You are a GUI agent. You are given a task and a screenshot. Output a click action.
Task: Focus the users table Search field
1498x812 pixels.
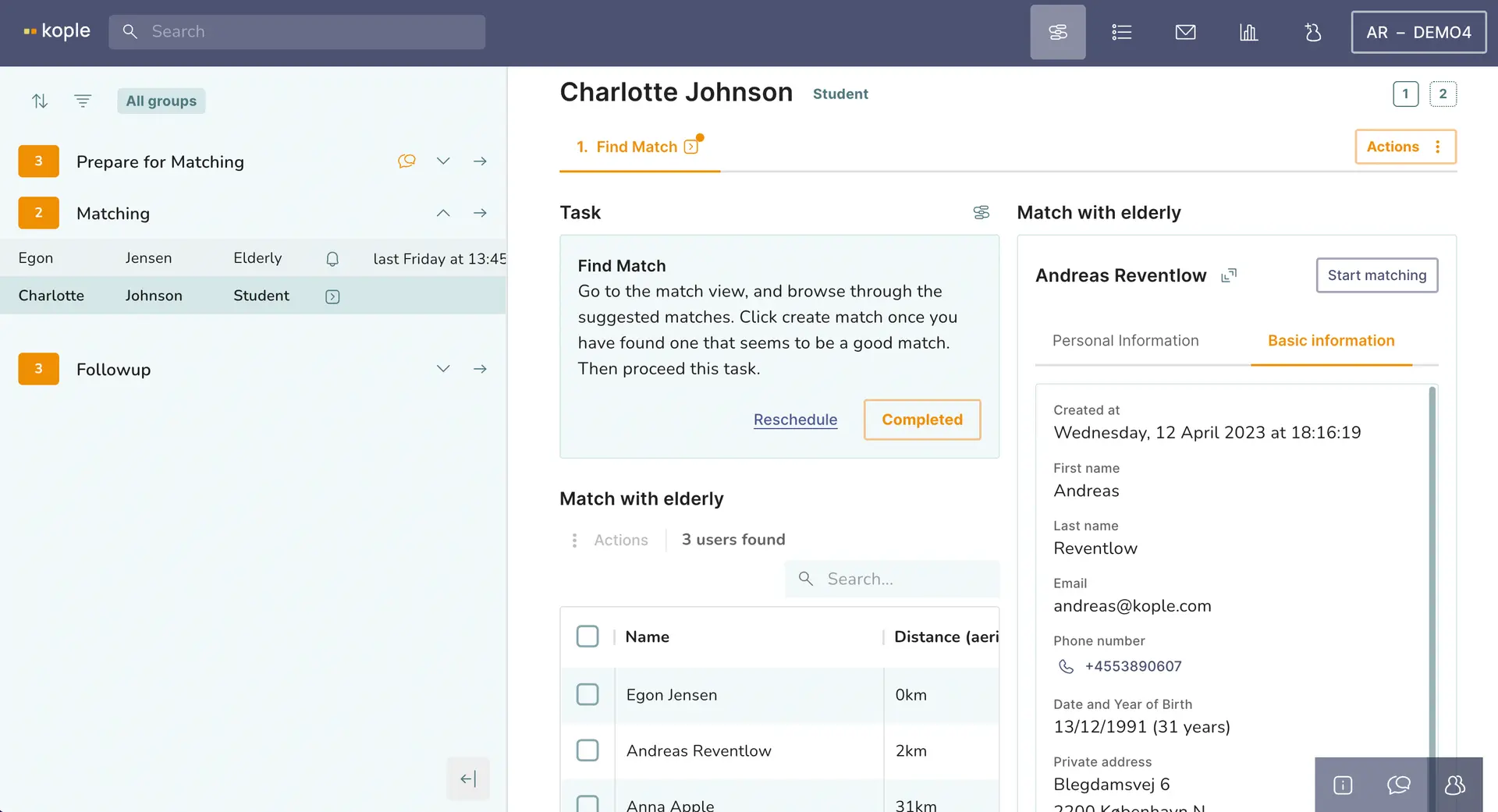click(x=892, y=579)
